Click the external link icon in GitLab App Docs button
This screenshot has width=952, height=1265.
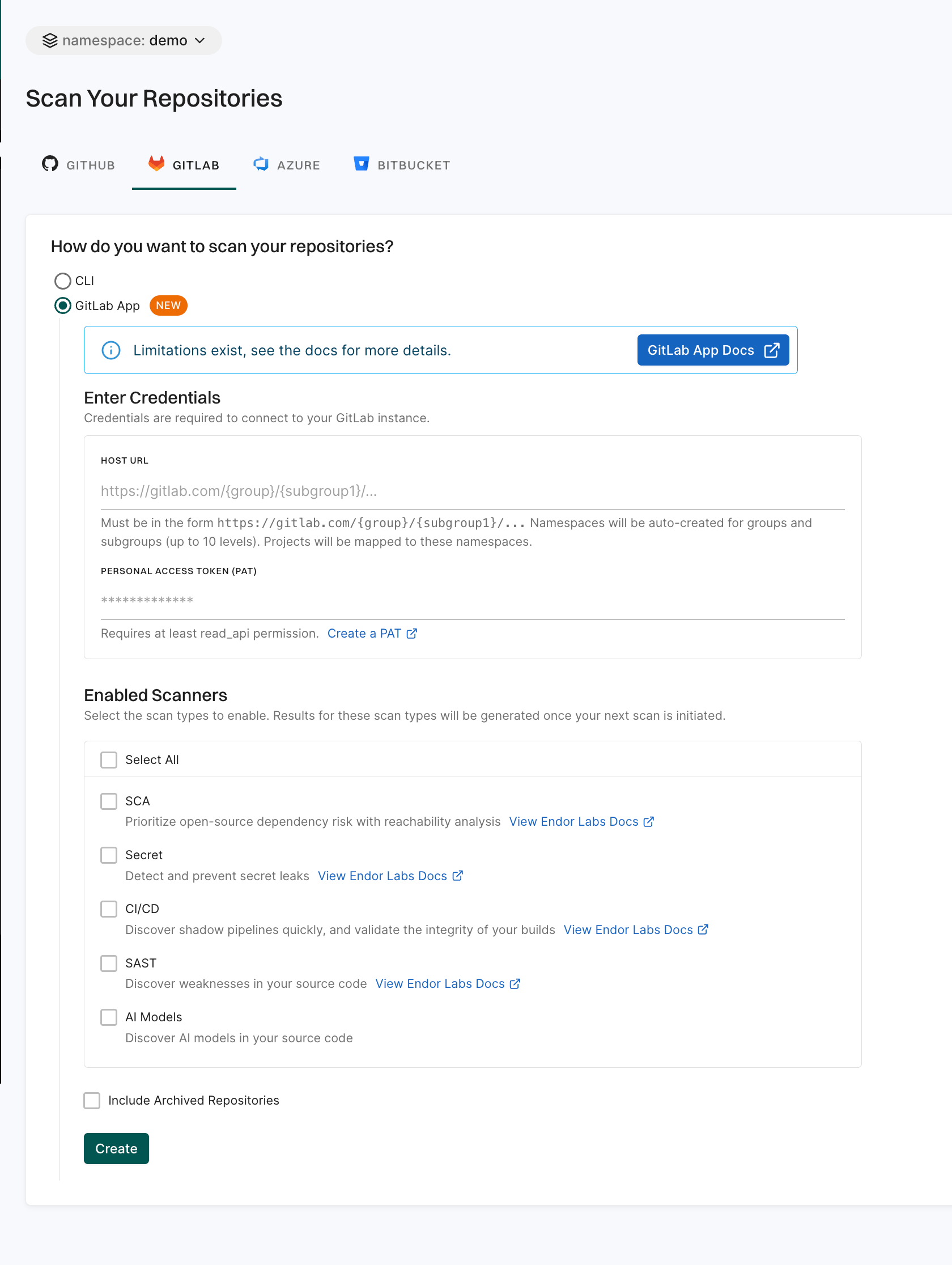pyautogui.click(x=771, y=351)
